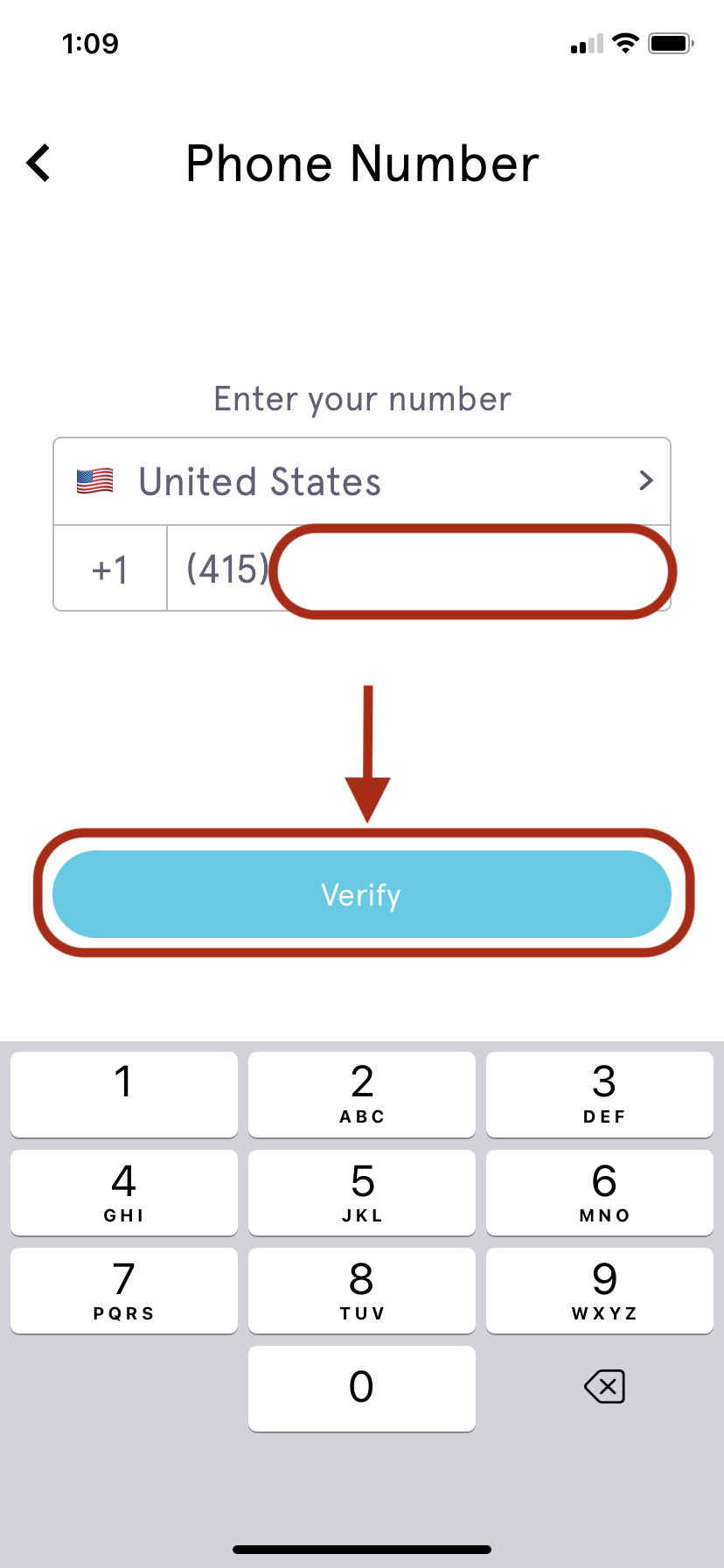Tap the backspace delete key icon

pyautogui.click(x=604, y=1386)
